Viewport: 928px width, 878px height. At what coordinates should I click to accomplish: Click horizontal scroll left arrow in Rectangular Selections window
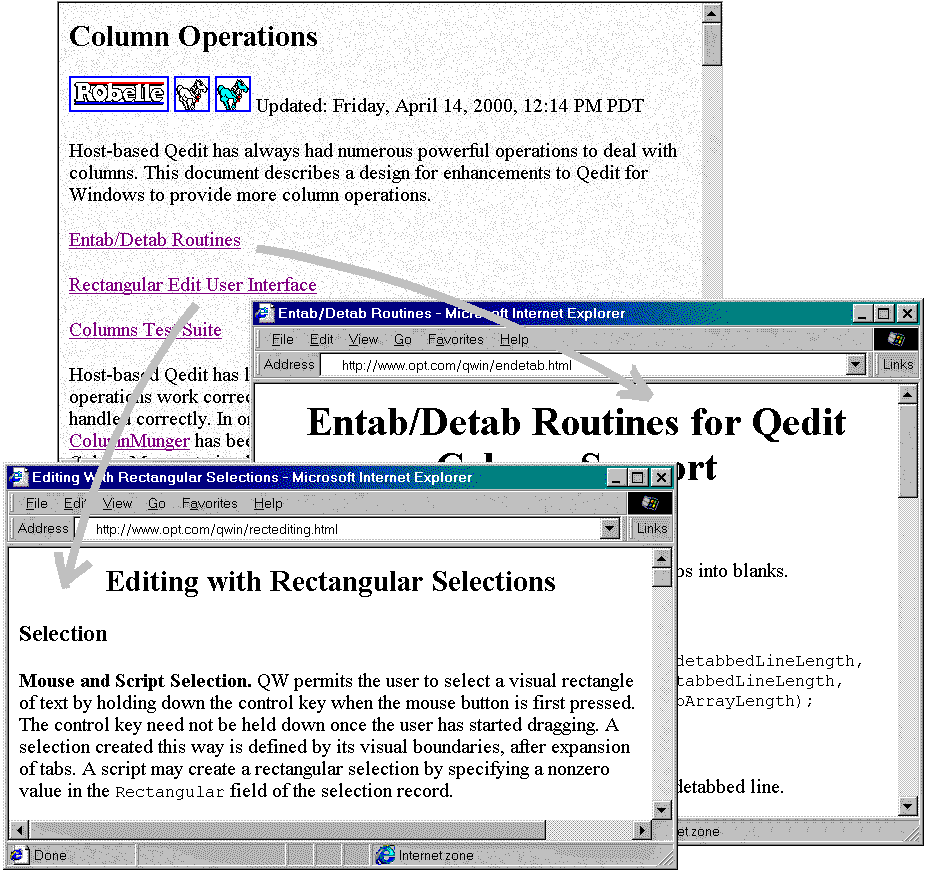click(x=20, y=830)
